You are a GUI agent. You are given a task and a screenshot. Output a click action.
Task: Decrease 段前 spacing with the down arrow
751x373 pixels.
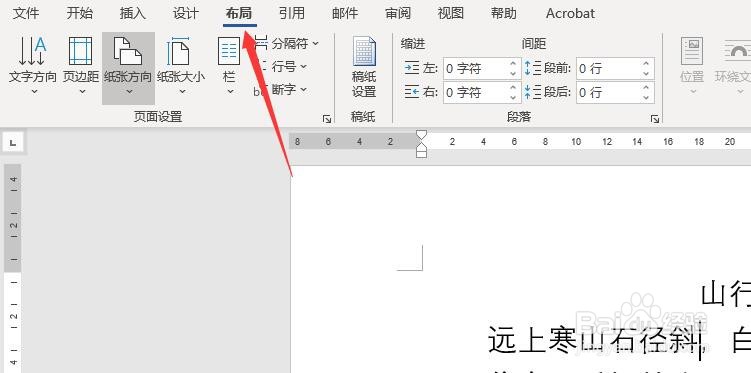647,74
